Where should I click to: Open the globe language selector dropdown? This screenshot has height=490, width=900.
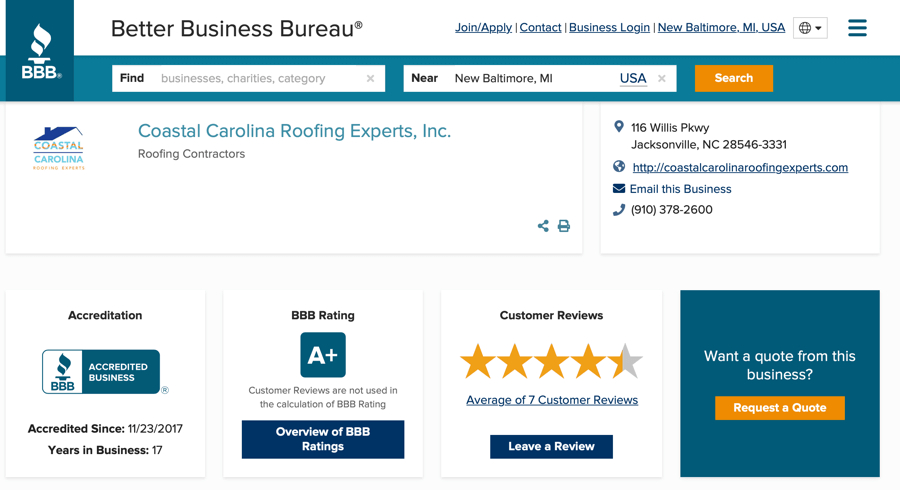click(x=810, y=28)
